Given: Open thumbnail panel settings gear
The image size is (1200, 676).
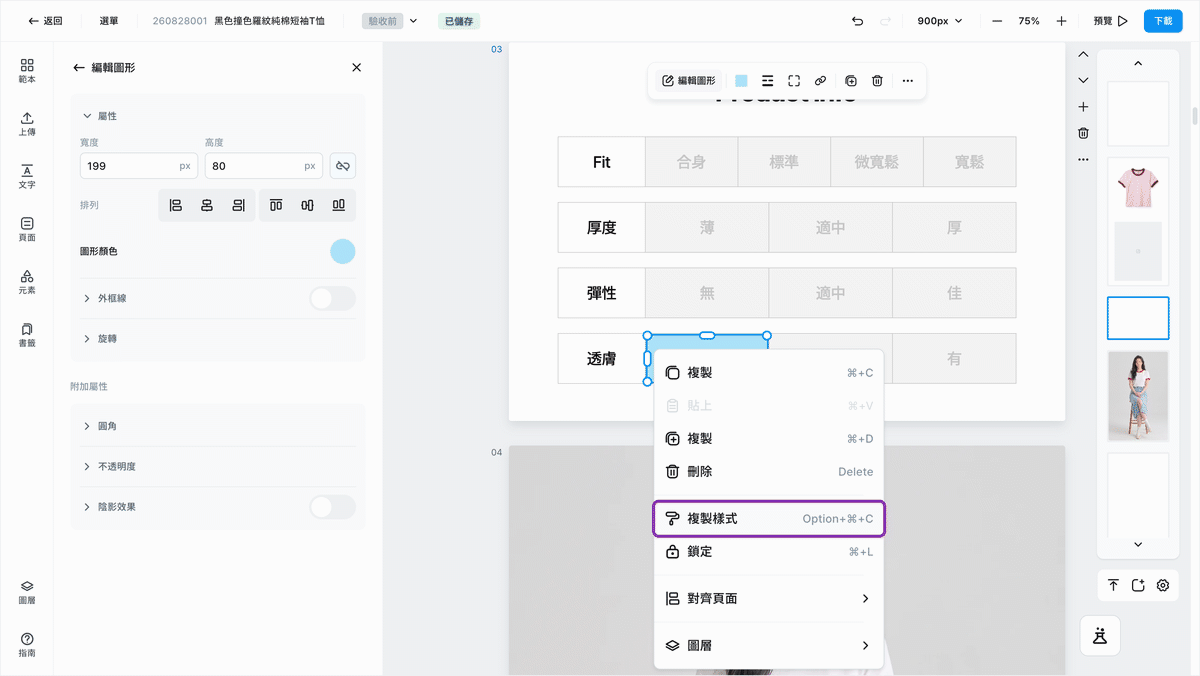Looking at the screenshot, I should tap(1163, 586).
